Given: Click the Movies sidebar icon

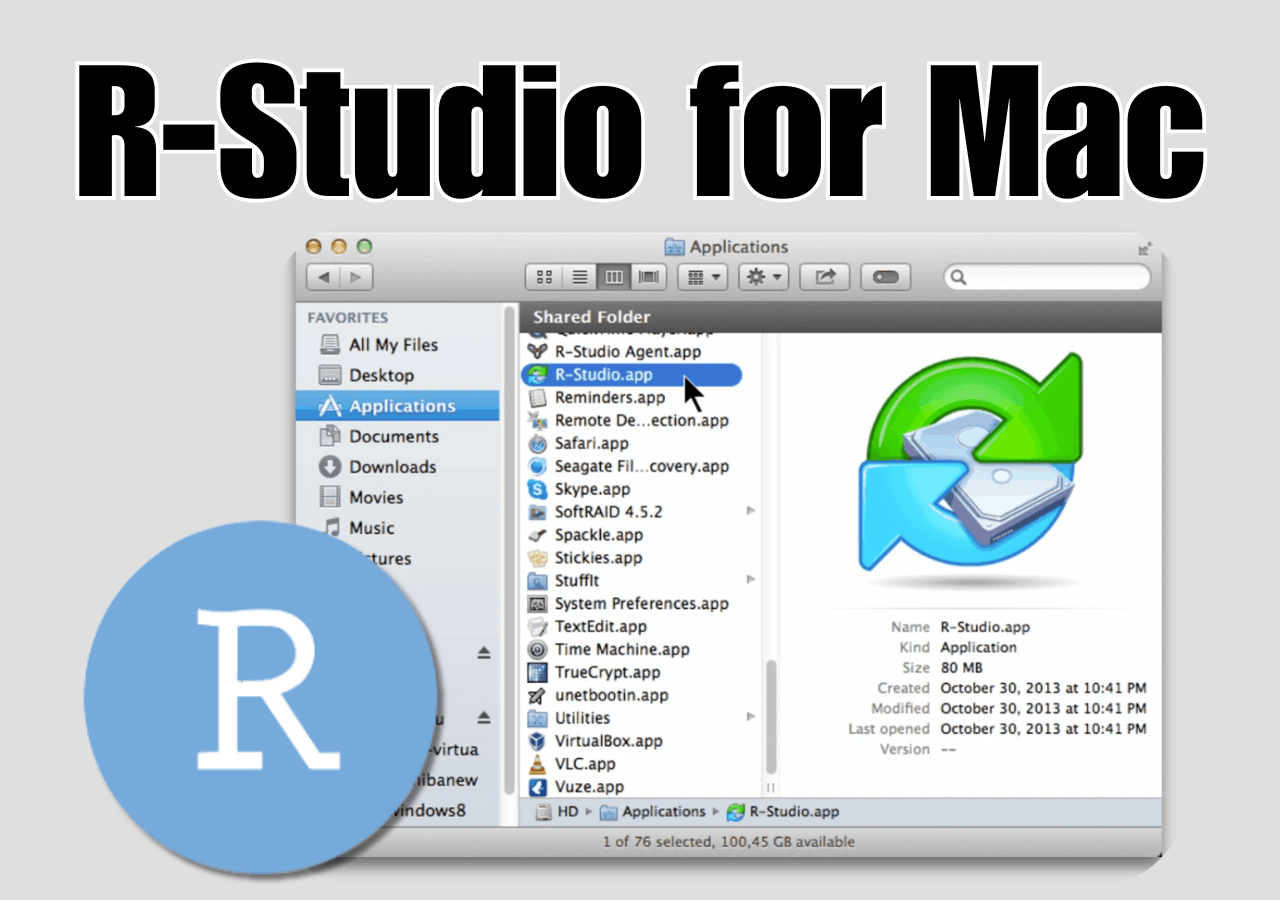Looking at the screenshot, I should tap(330, 497).
